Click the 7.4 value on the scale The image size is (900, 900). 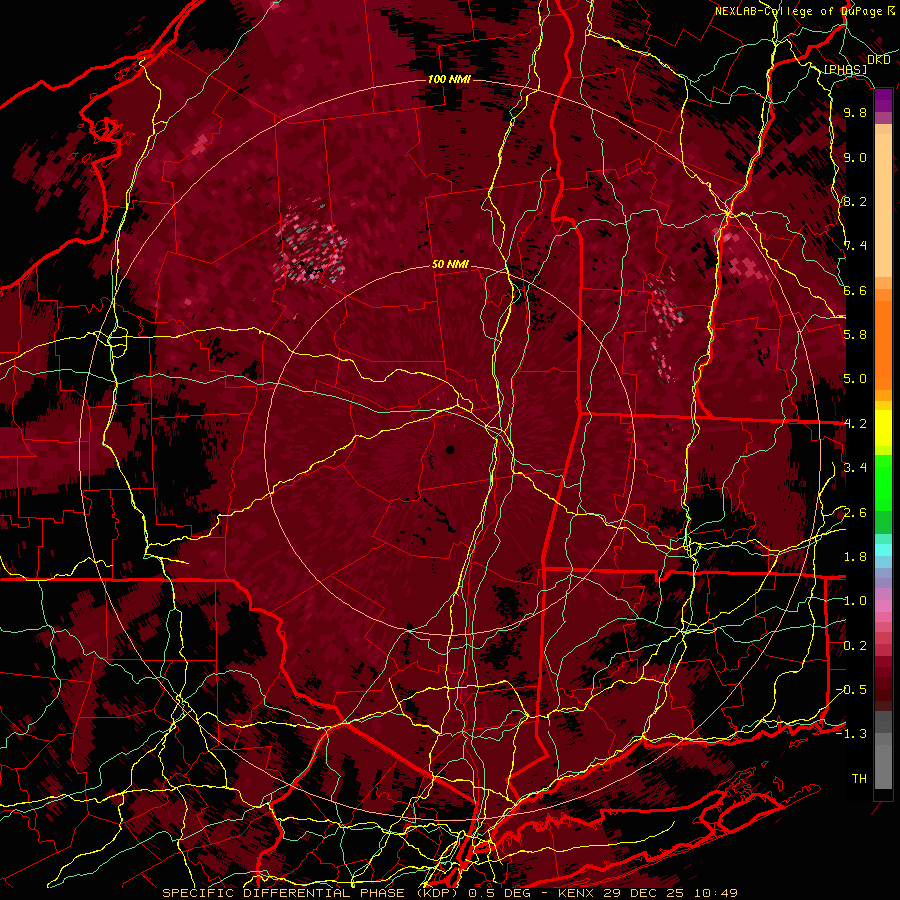(855, 246)
